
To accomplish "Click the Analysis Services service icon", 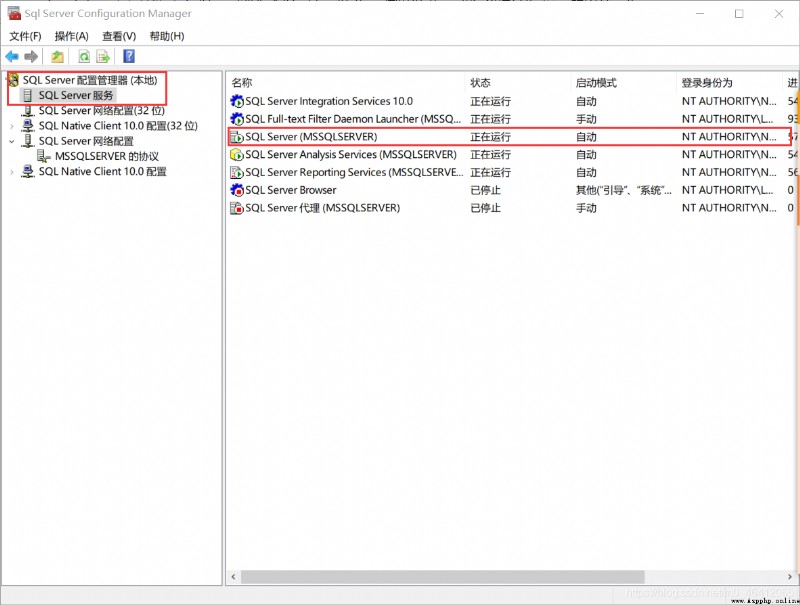I will click(x=237, y=155).
